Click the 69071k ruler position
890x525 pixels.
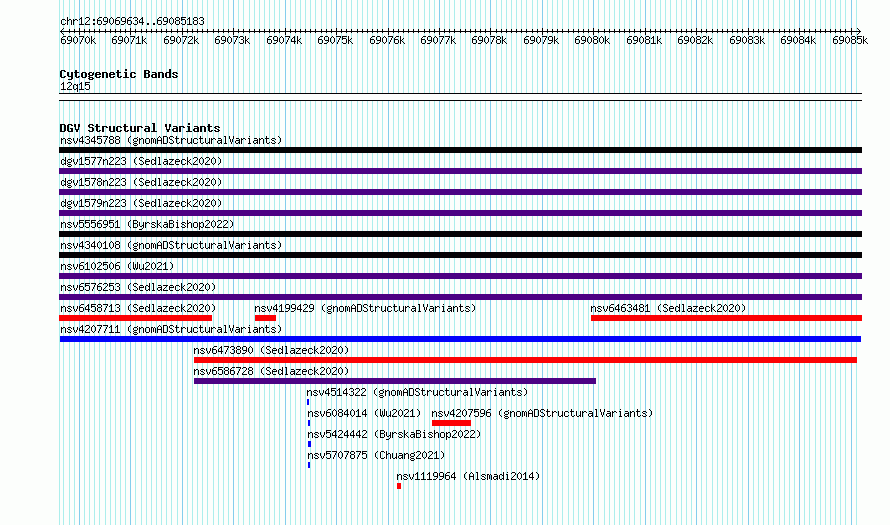(x=129, y=40)
